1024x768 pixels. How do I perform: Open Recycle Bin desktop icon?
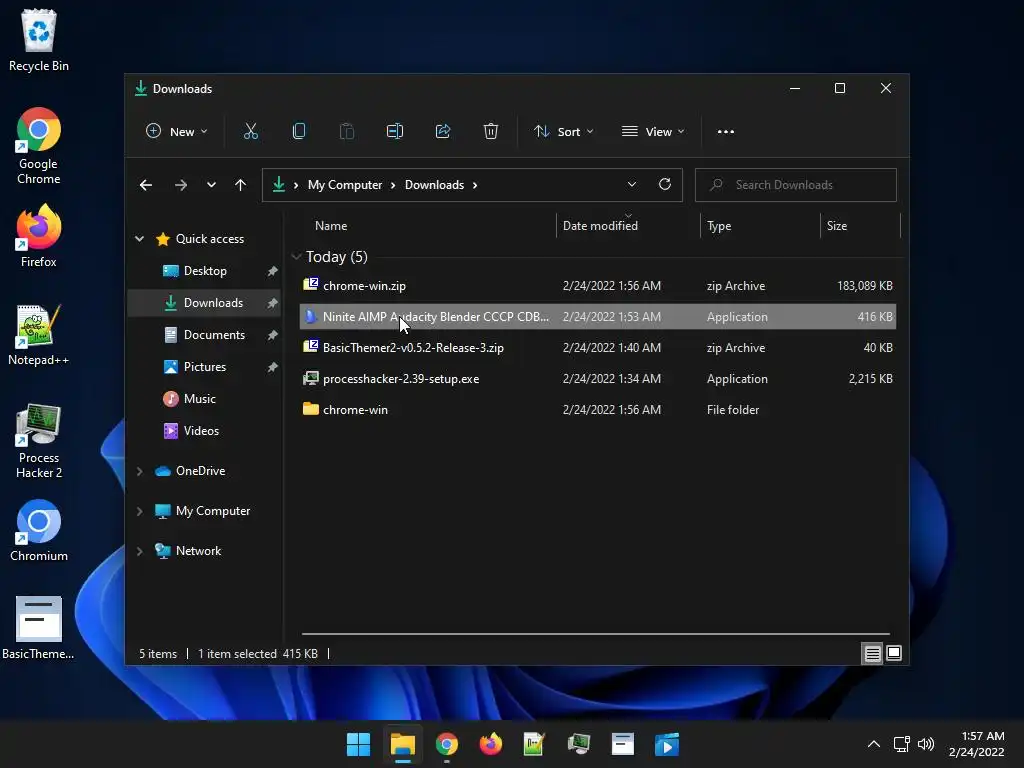39,40
